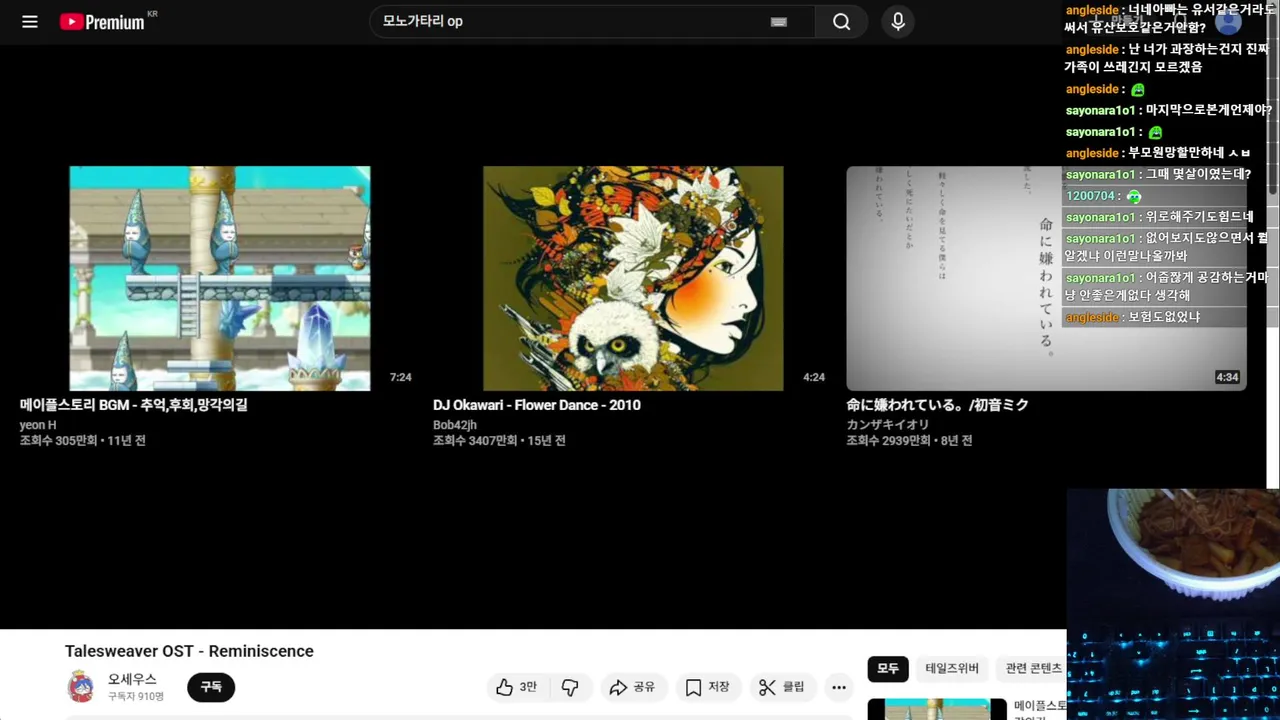Visit channel yeon H
The width and height of the screenshot is (1280, 720).
click(38, 425)
